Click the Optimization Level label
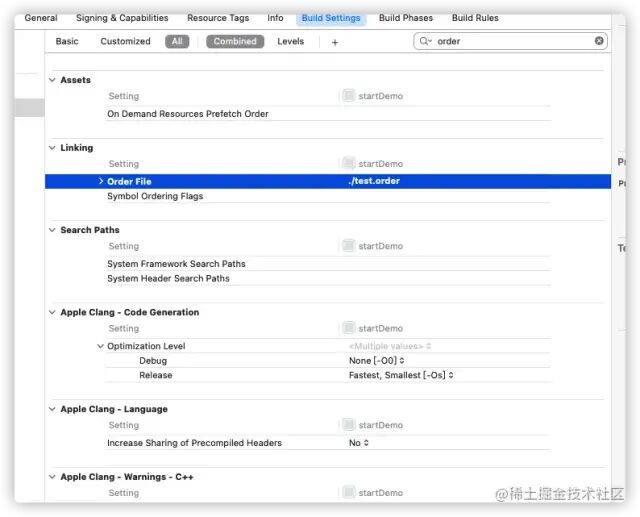Viewport: 640px width, 517px height. click(x=146, y=346)
